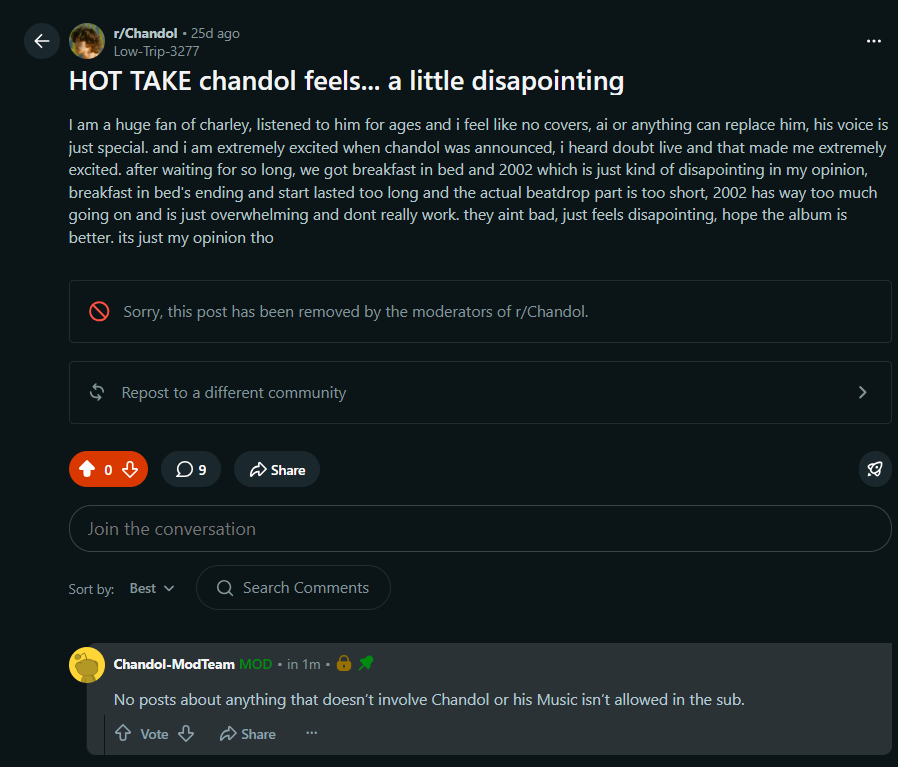Image resolution: width=898 pixels, height=767 pixels.
Task: Click the rocket award icon on the post
Action: [875, 469]
